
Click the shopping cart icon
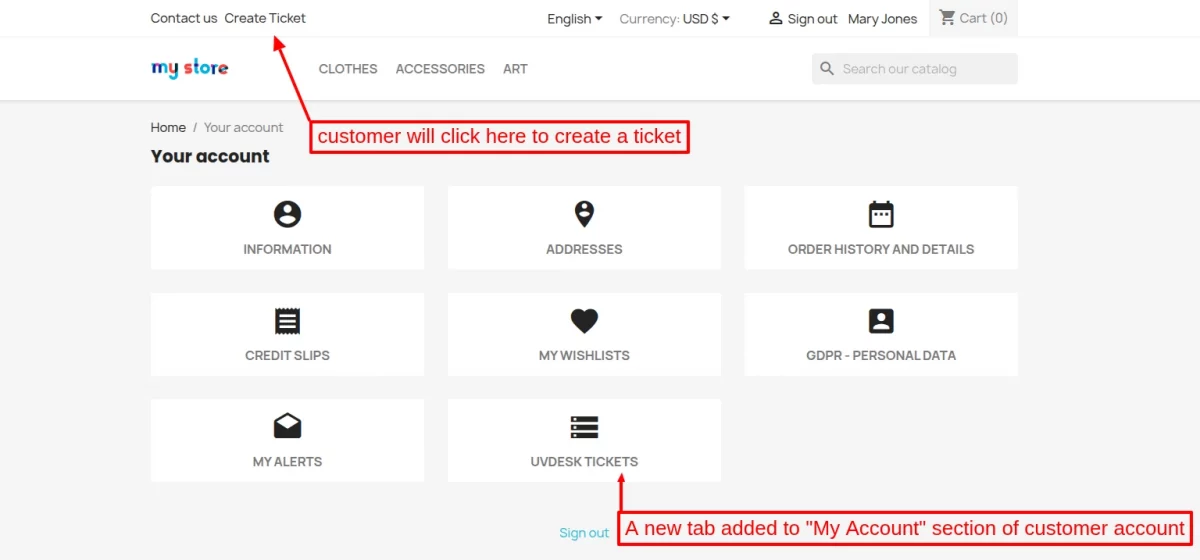tap(947, 17)
